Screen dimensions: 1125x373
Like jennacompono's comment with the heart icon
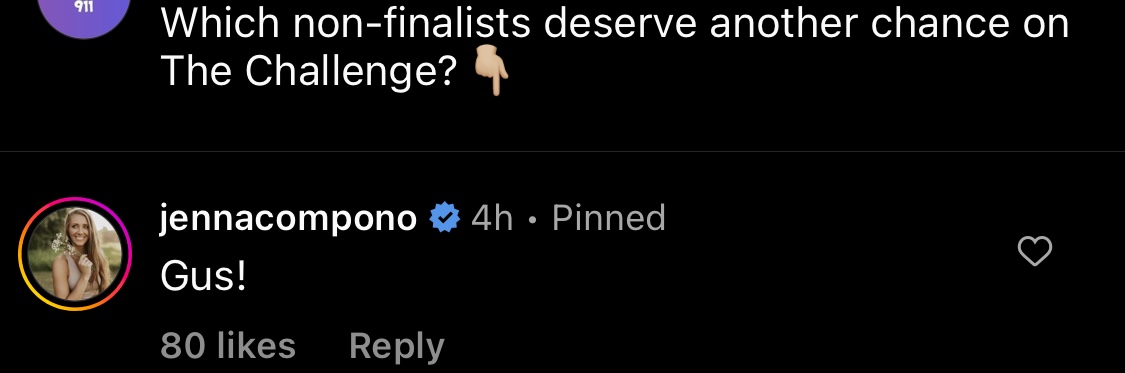(1035, 251)
